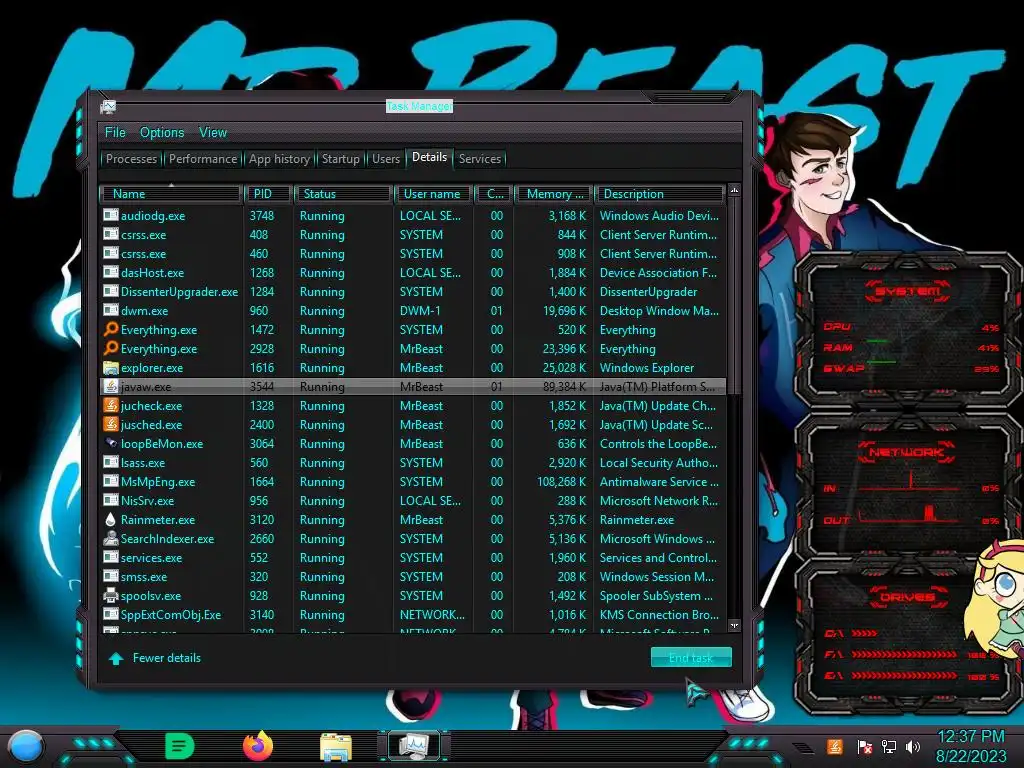Switch to the Performance tab
The height and width of the screenshot is (768, 1024).
point(203,159)
